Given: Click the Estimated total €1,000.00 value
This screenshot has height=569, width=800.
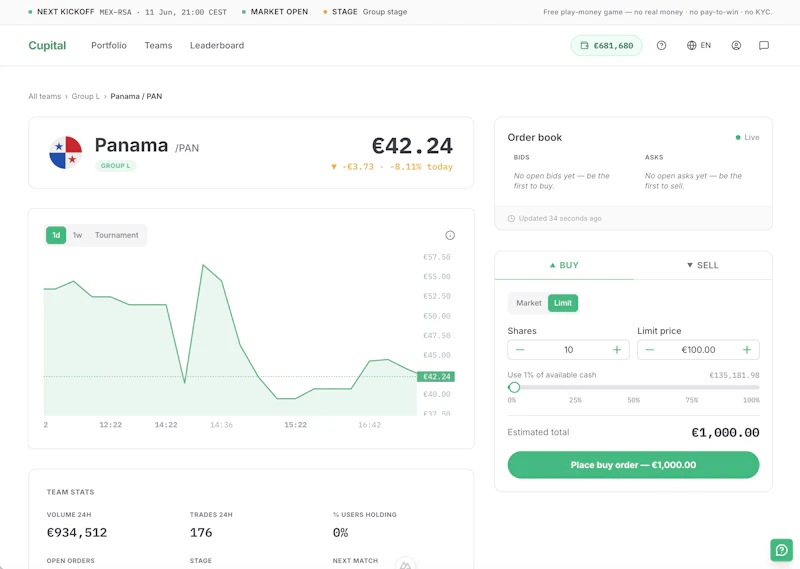Looking at the screenshot, I should pyautogui.click(x=725, y=433).
